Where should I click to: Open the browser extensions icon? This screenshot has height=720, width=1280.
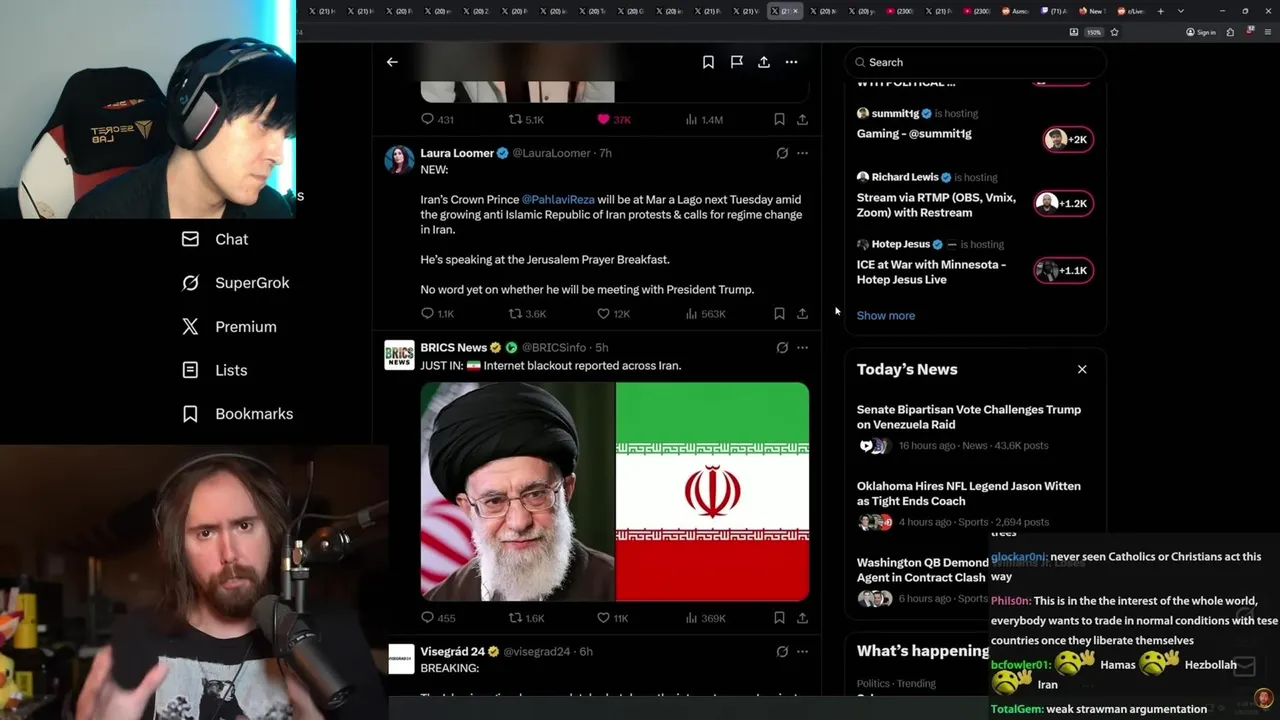pos(1230,32)
